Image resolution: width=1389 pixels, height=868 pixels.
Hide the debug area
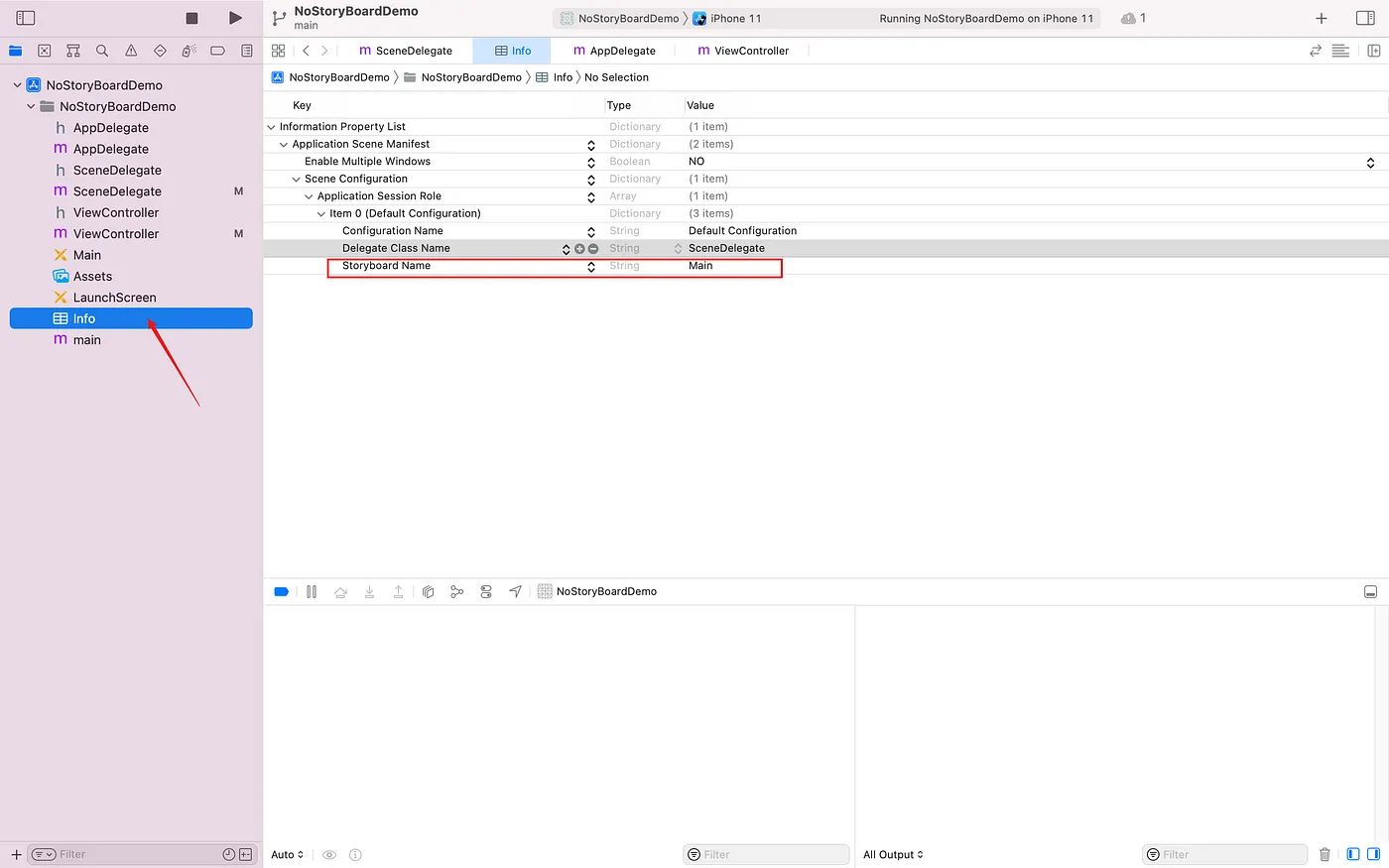[1370, 591]
